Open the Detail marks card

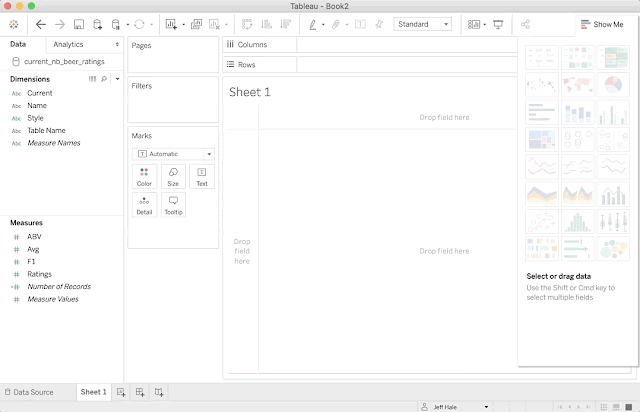coord(144,205)
